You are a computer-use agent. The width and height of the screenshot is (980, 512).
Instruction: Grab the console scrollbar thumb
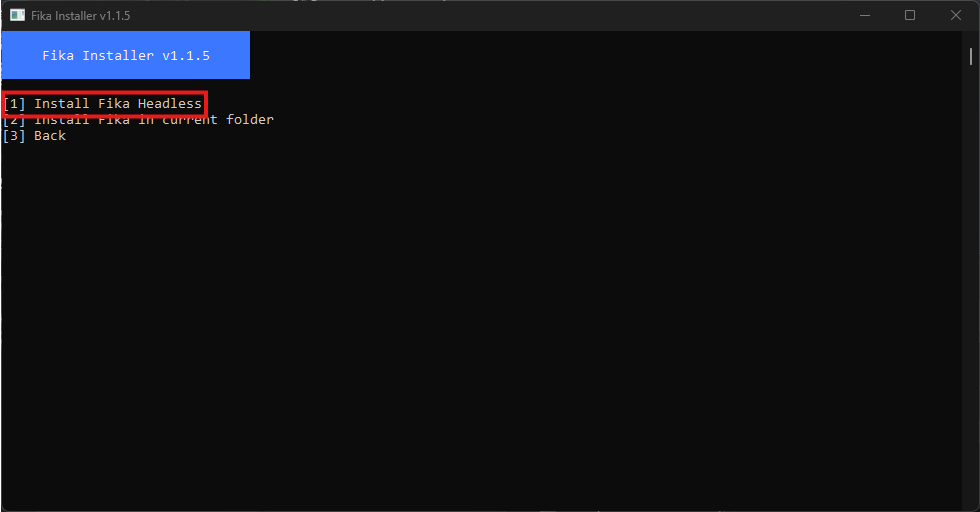(970, 56)
